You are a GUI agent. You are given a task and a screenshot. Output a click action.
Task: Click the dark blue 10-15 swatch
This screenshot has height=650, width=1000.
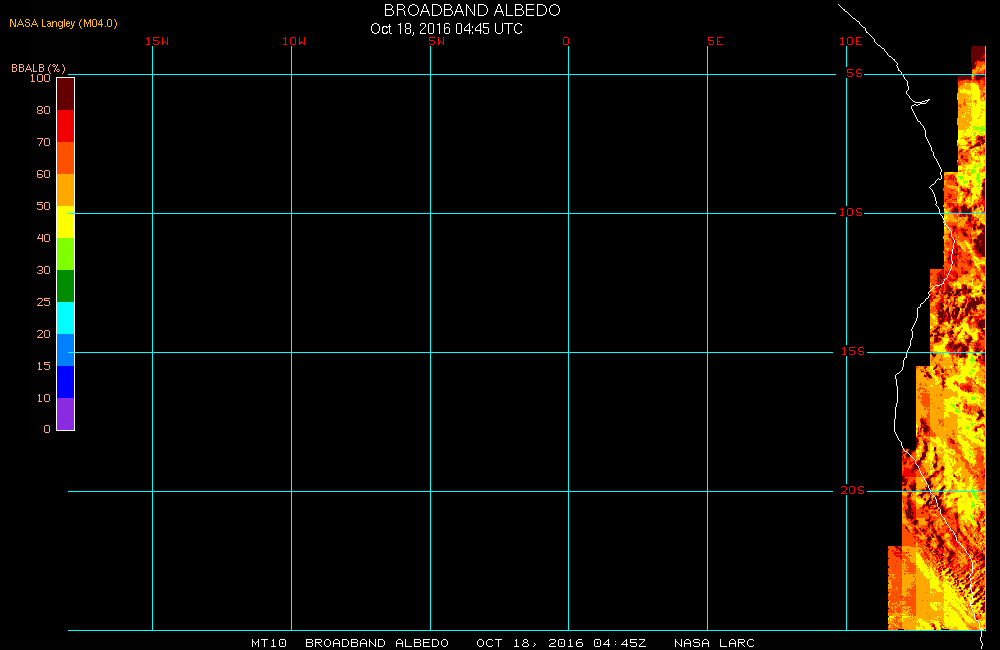[66, 381]
